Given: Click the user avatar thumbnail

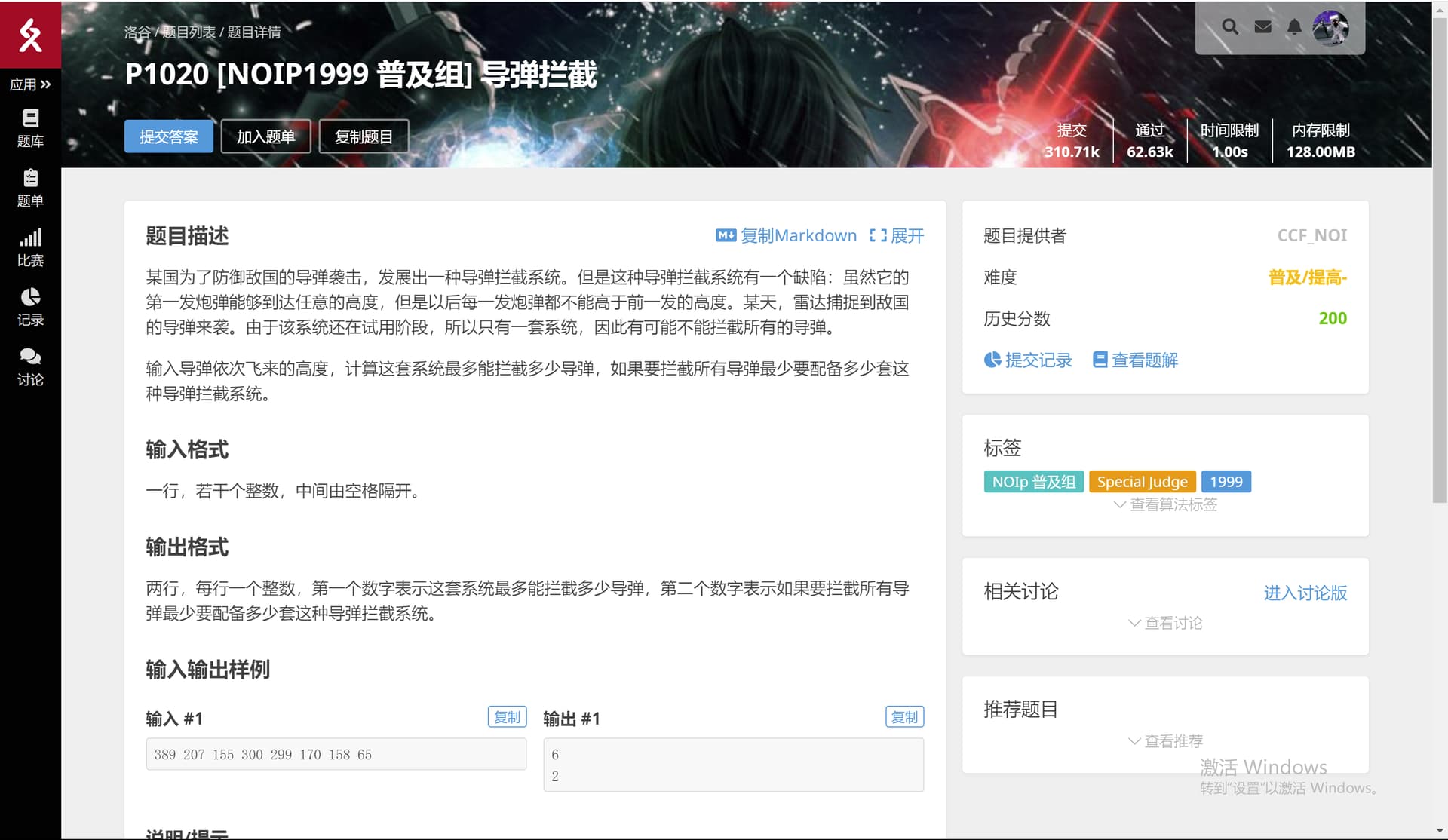Looking at the screenshot, I should click(1330, 28).
